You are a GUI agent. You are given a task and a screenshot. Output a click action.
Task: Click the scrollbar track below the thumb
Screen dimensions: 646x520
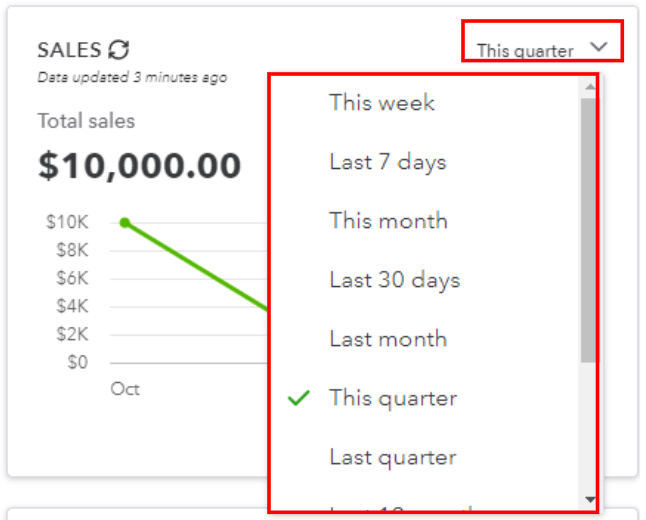pos(588,429)
